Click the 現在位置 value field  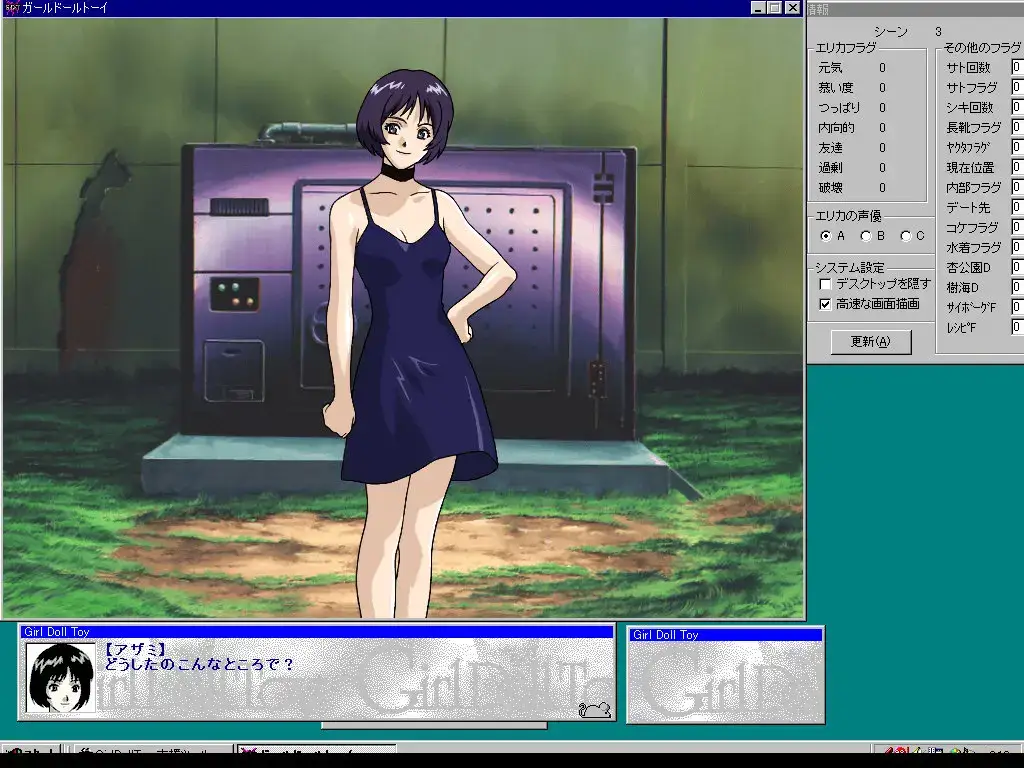(x=1017, y=168)
